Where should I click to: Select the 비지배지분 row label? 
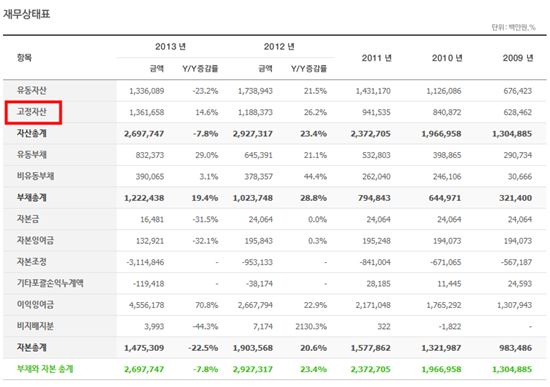[35, 326]
